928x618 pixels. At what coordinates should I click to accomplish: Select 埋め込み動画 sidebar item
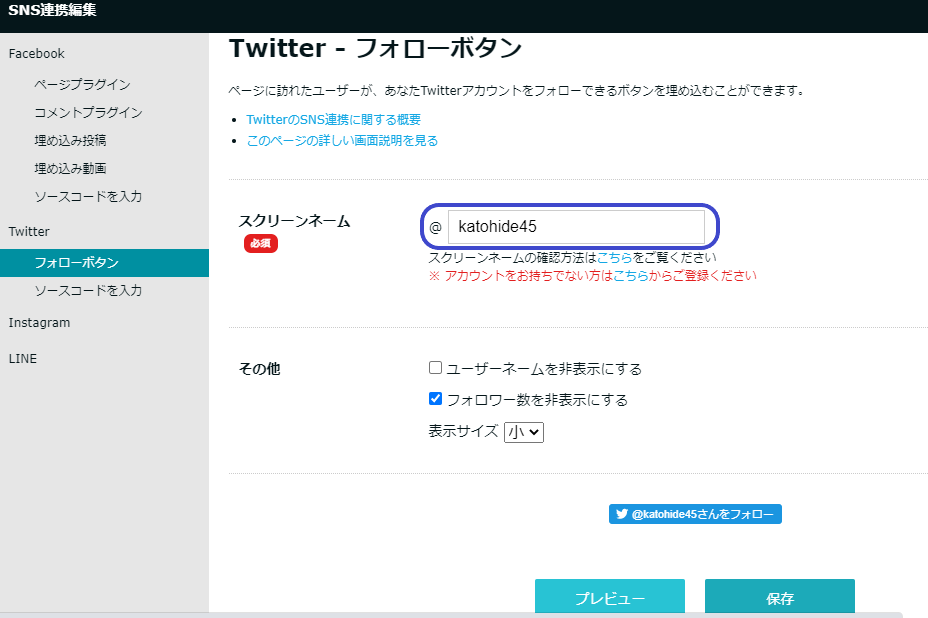pyautogui.click(x=70, y=168)
